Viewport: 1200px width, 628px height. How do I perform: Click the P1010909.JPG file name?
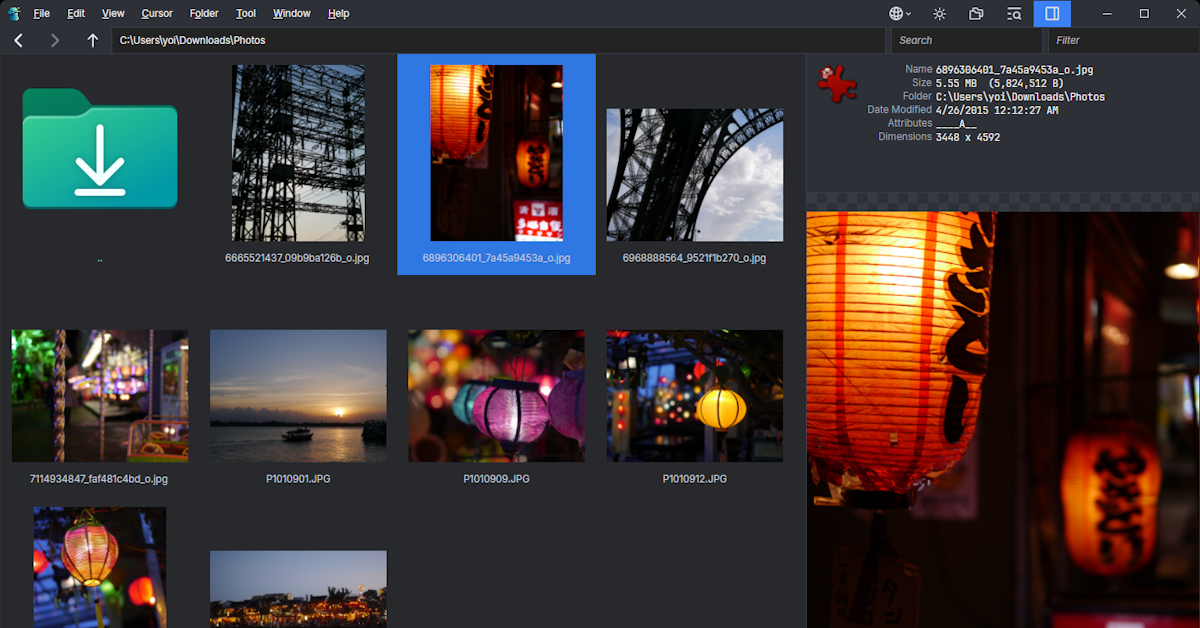point(496,479)
